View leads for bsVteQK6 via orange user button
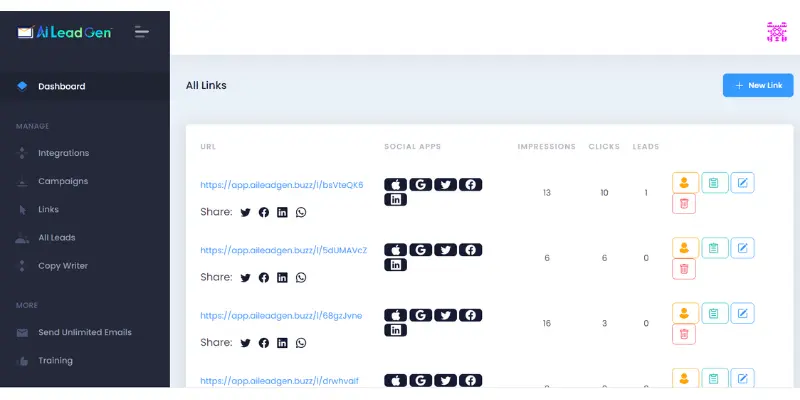 685,183
